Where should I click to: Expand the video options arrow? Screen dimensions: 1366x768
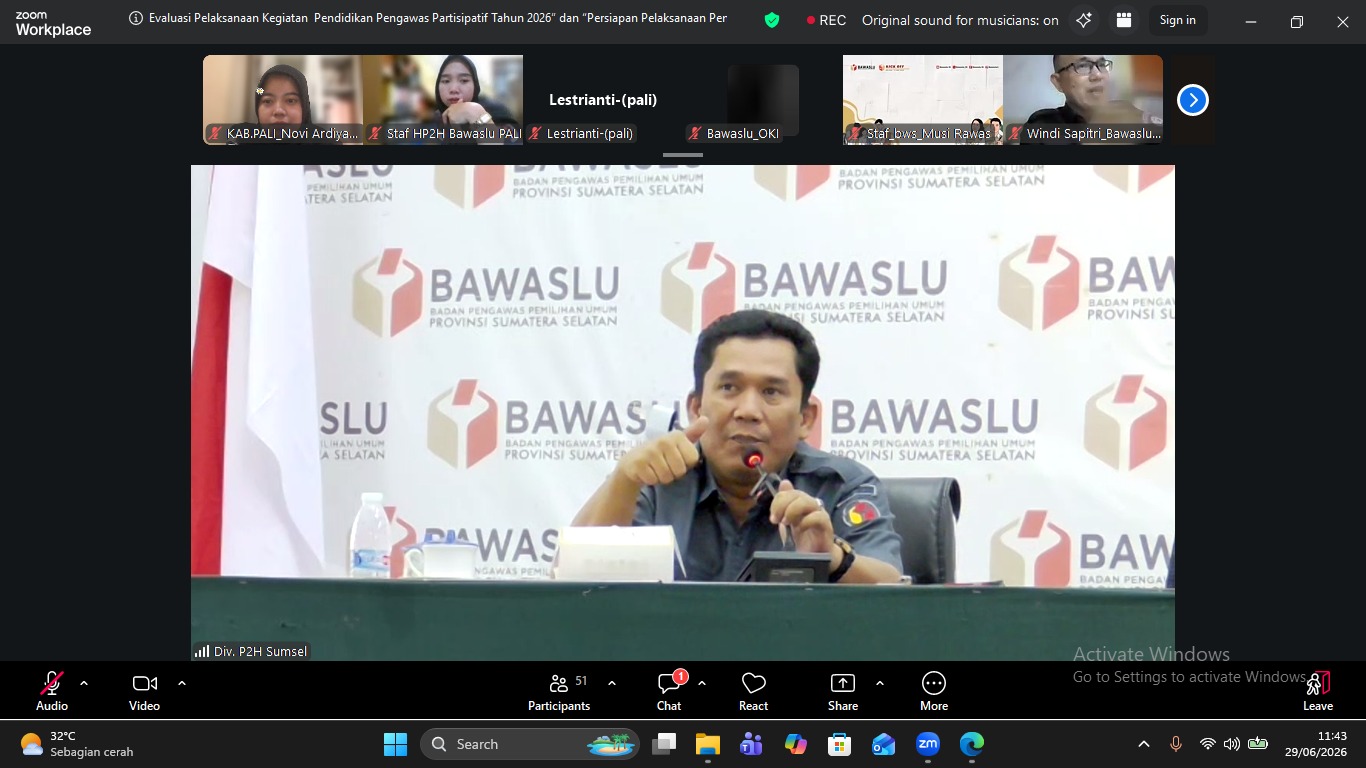pos(182,684)
